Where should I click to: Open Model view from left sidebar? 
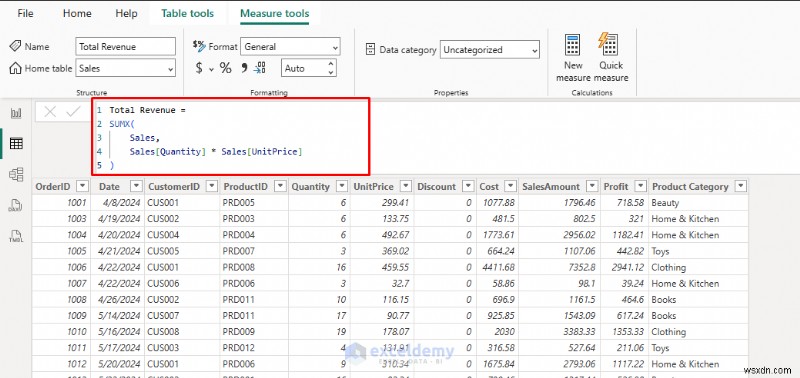tap(16, 174)
